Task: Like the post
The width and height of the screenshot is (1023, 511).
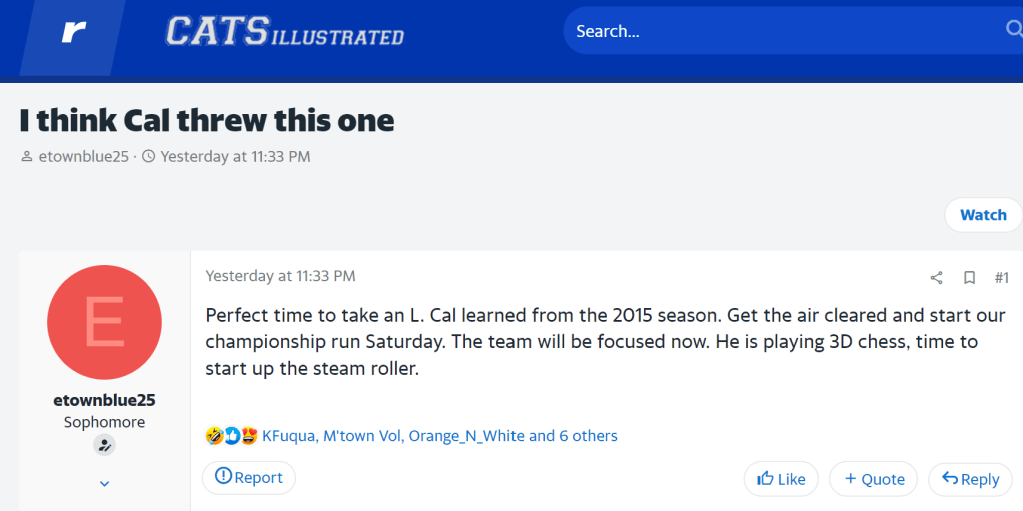Action: coord(781,479)
